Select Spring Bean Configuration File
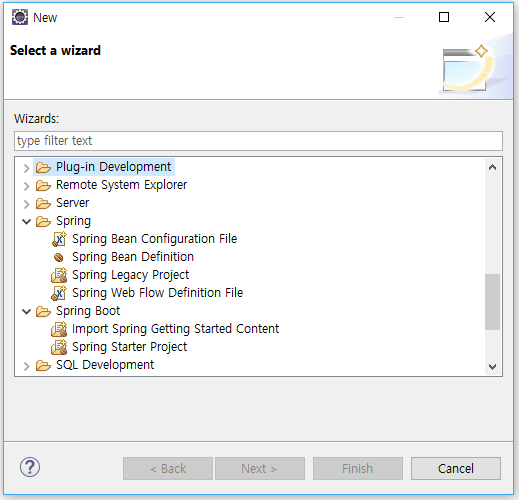The height and width of the screenshot is (500, 519). tap(155, 239)
